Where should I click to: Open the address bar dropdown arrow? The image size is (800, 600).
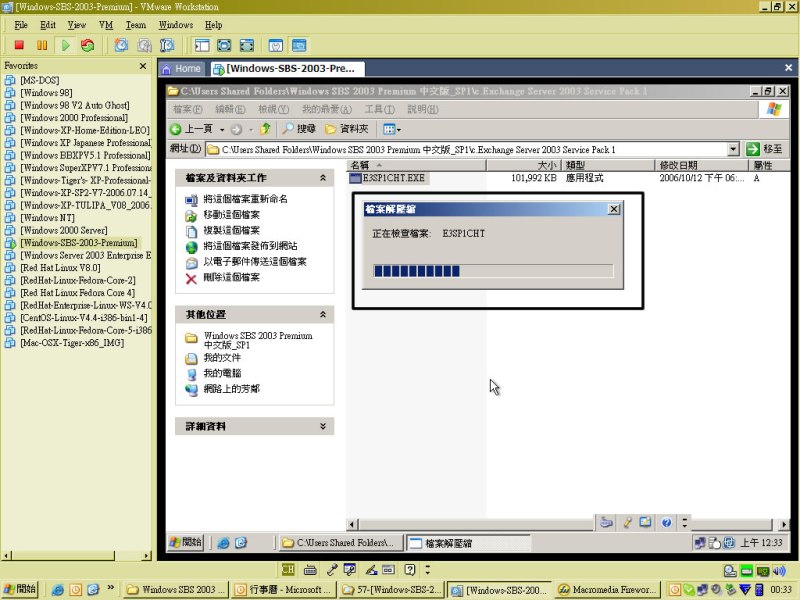click(x=733, y=149)
